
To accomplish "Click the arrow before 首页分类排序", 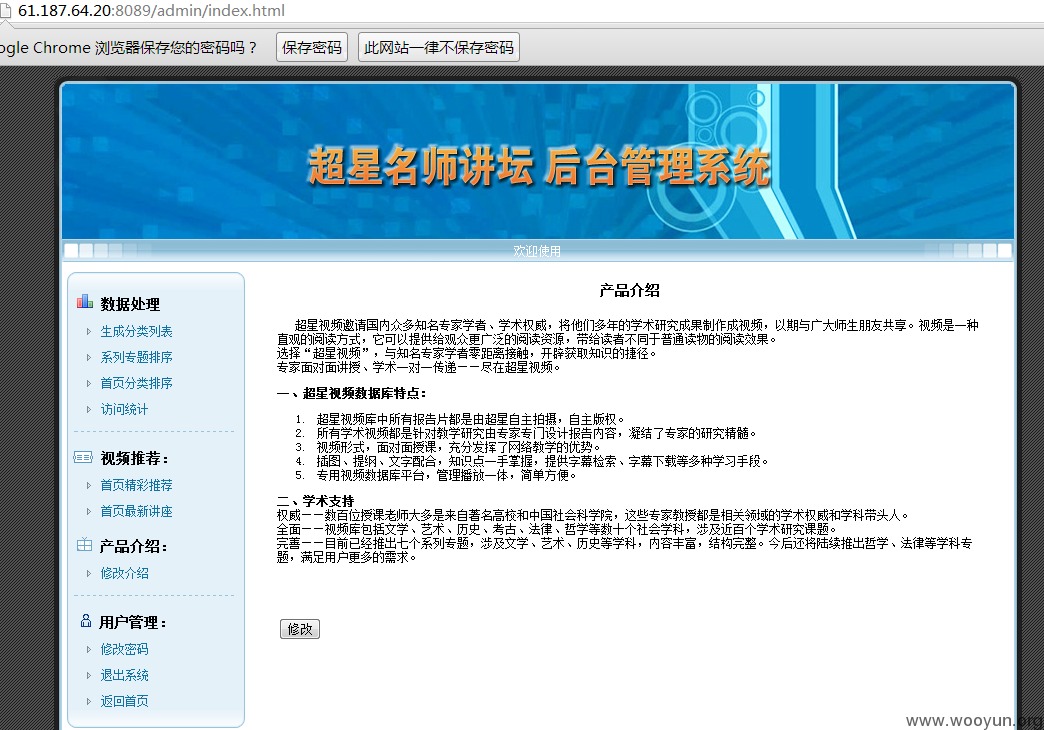I will pos(89,383).
